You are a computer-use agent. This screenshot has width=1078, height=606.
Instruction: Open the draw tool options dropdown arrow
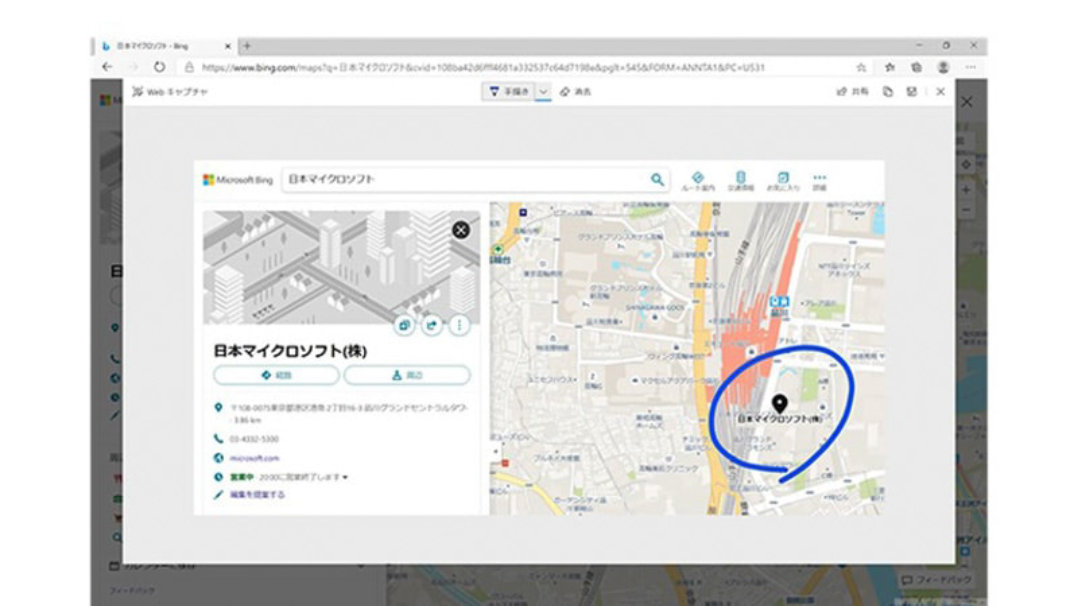[543, 91]
